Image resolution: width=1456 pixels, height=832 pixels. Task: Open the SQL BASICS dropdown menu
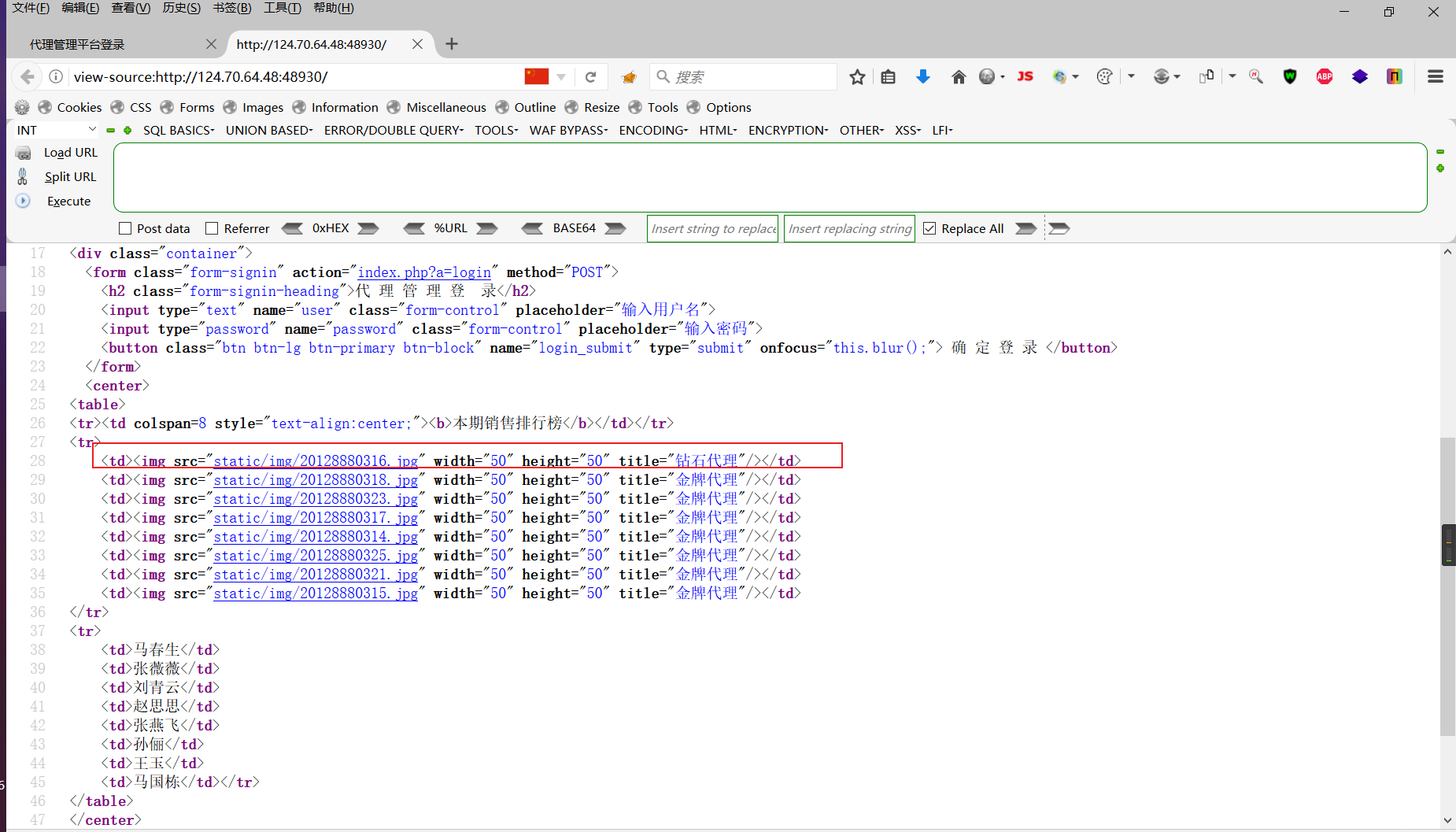point(179,130)
